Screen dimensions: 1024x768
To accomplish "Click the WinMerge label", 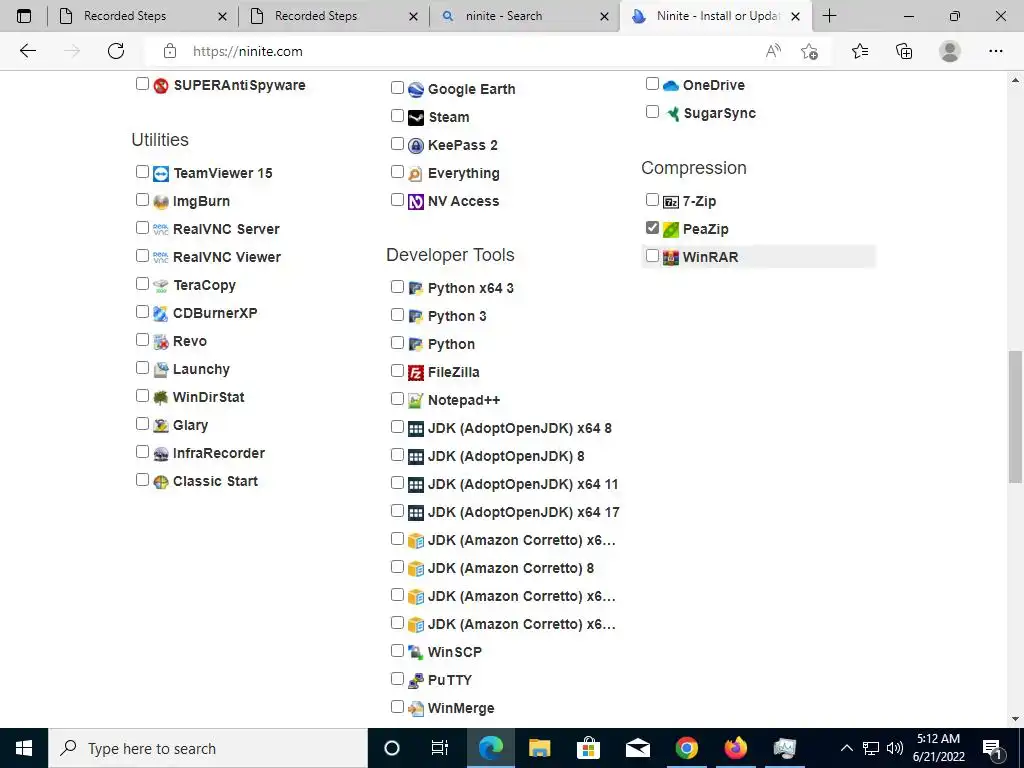I will (461, 708).
